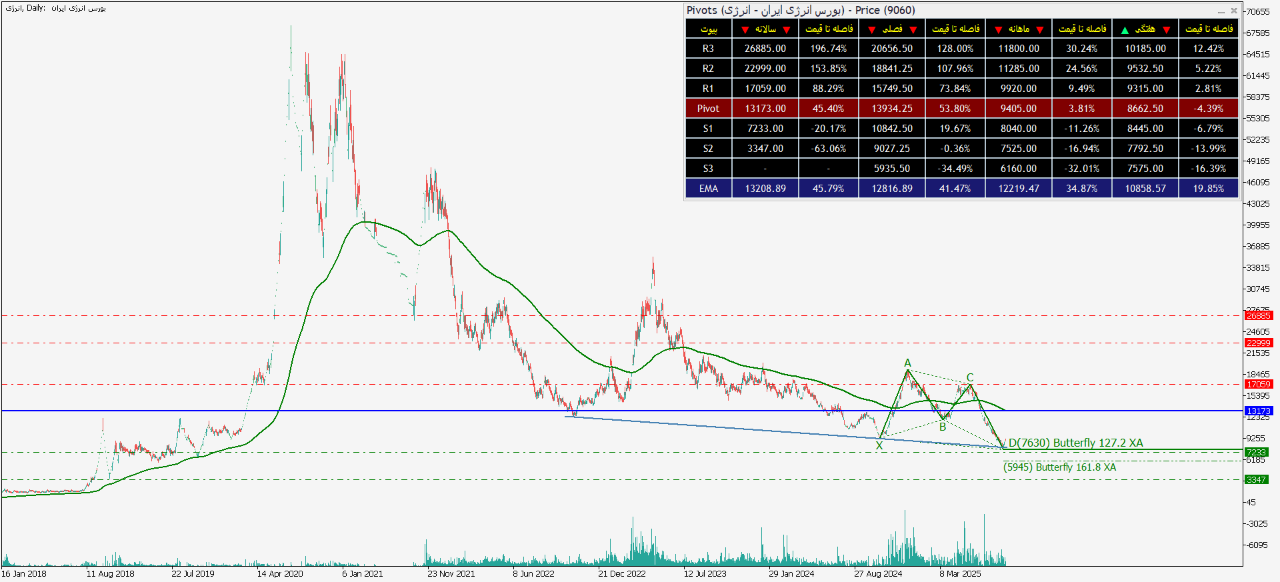Image resolution: width=1280 pixels, height=582 pixels.
Task: Minimize the Pivots panel
Action: (x=1219, y=10)
